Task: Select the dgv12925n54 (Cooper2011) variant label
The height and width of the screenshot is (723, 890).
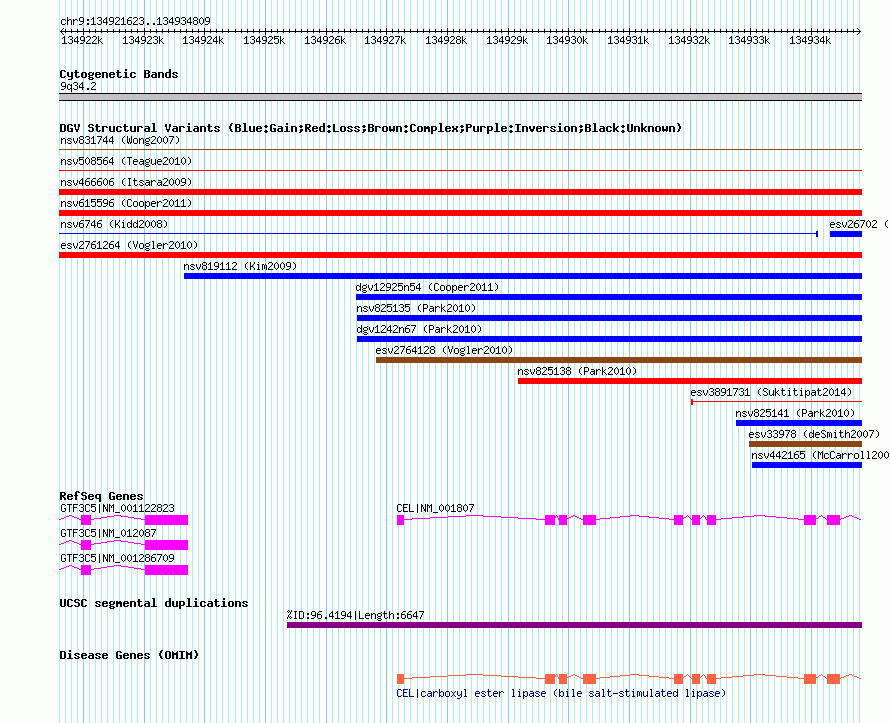Action: tap(427, 287)
